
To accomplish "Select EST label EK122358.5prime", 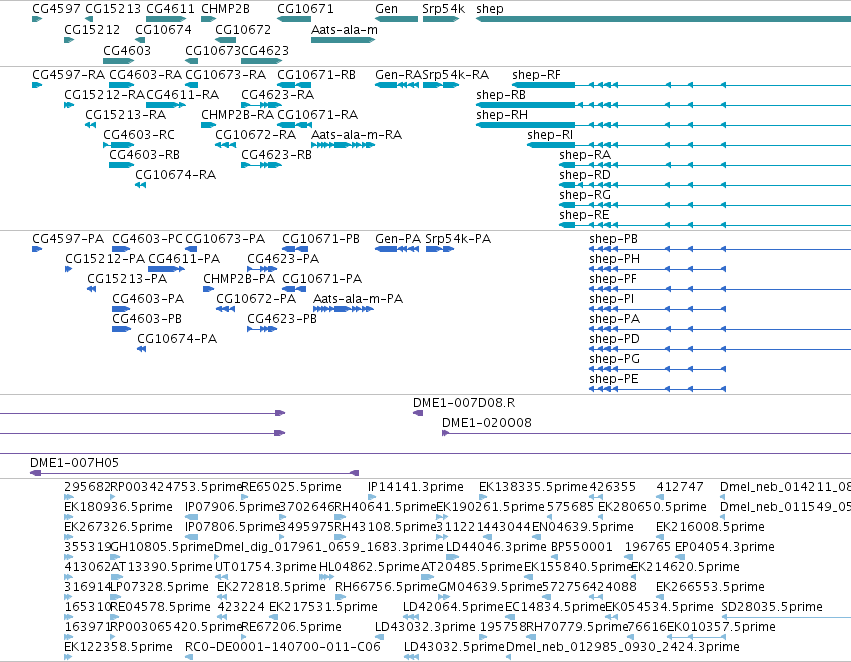I will coord(118,647).
